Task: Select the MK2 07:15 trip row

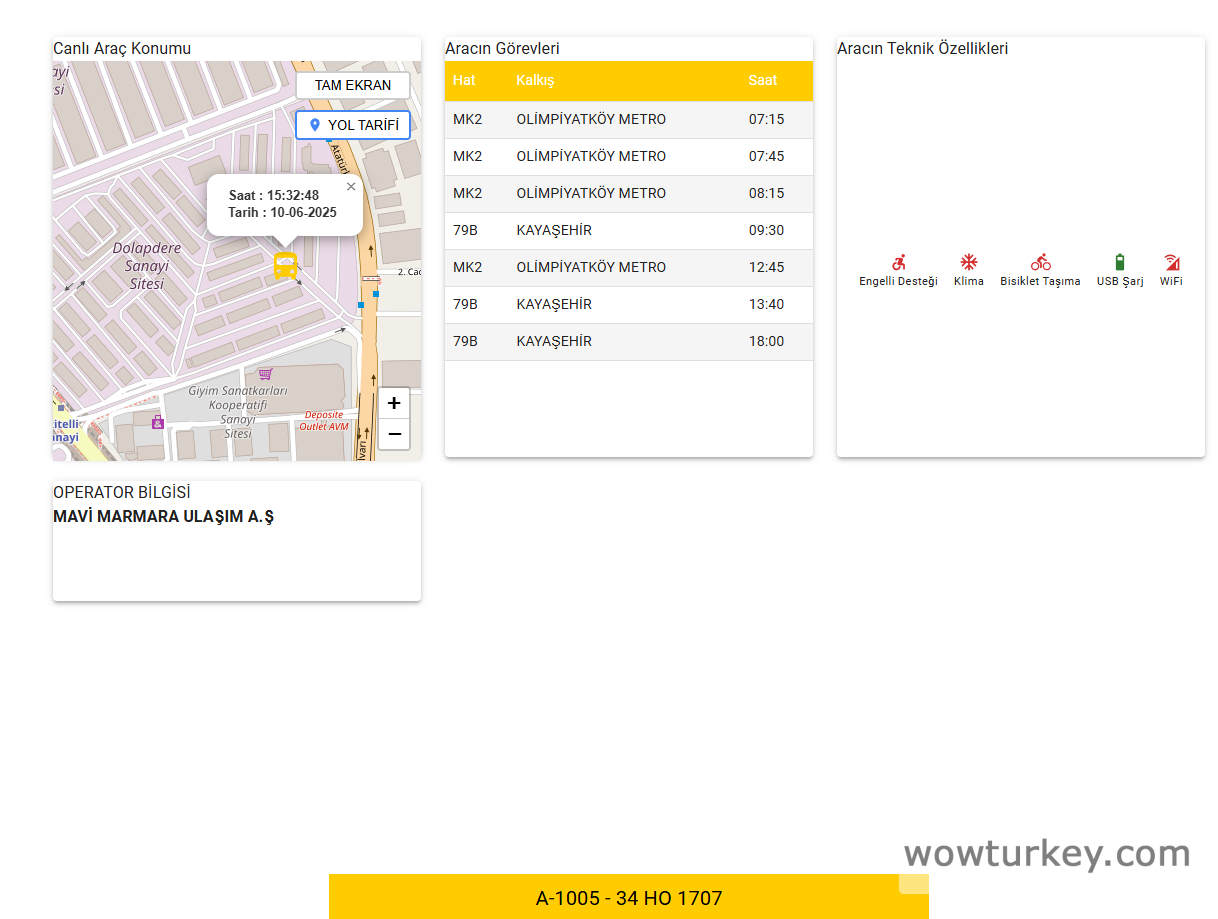Action: [628, 120]
